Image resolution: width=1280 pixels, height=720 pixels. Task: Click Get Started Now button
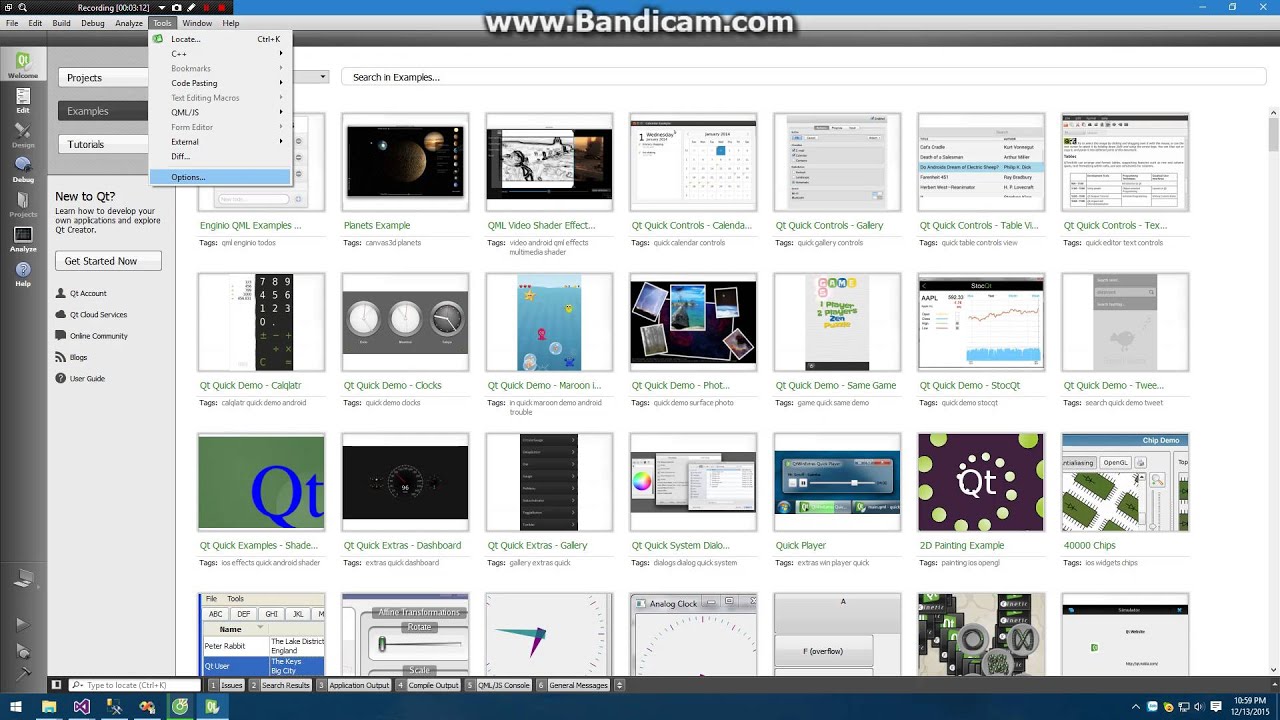pyautogui.click(x=108, y=261)
